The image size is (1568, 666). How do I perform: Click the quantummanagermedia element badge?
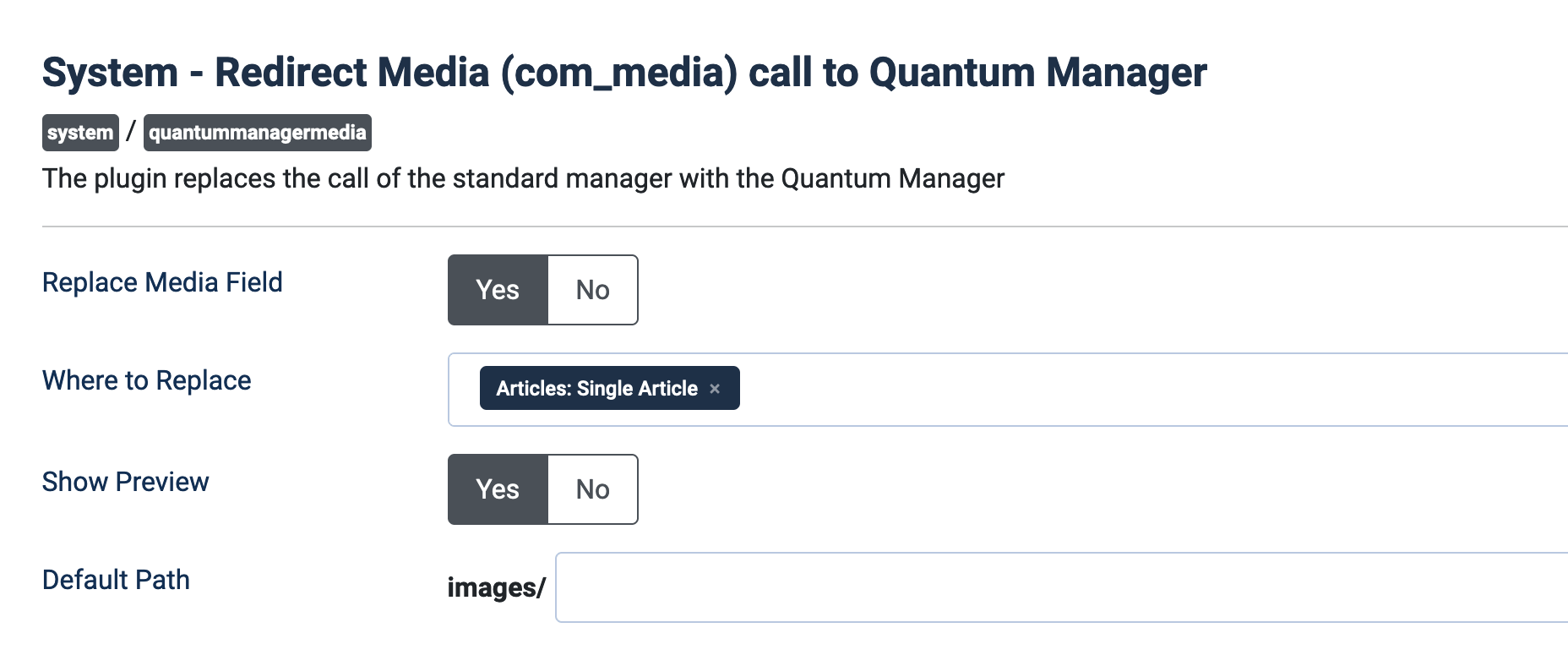tap(257, 133)
